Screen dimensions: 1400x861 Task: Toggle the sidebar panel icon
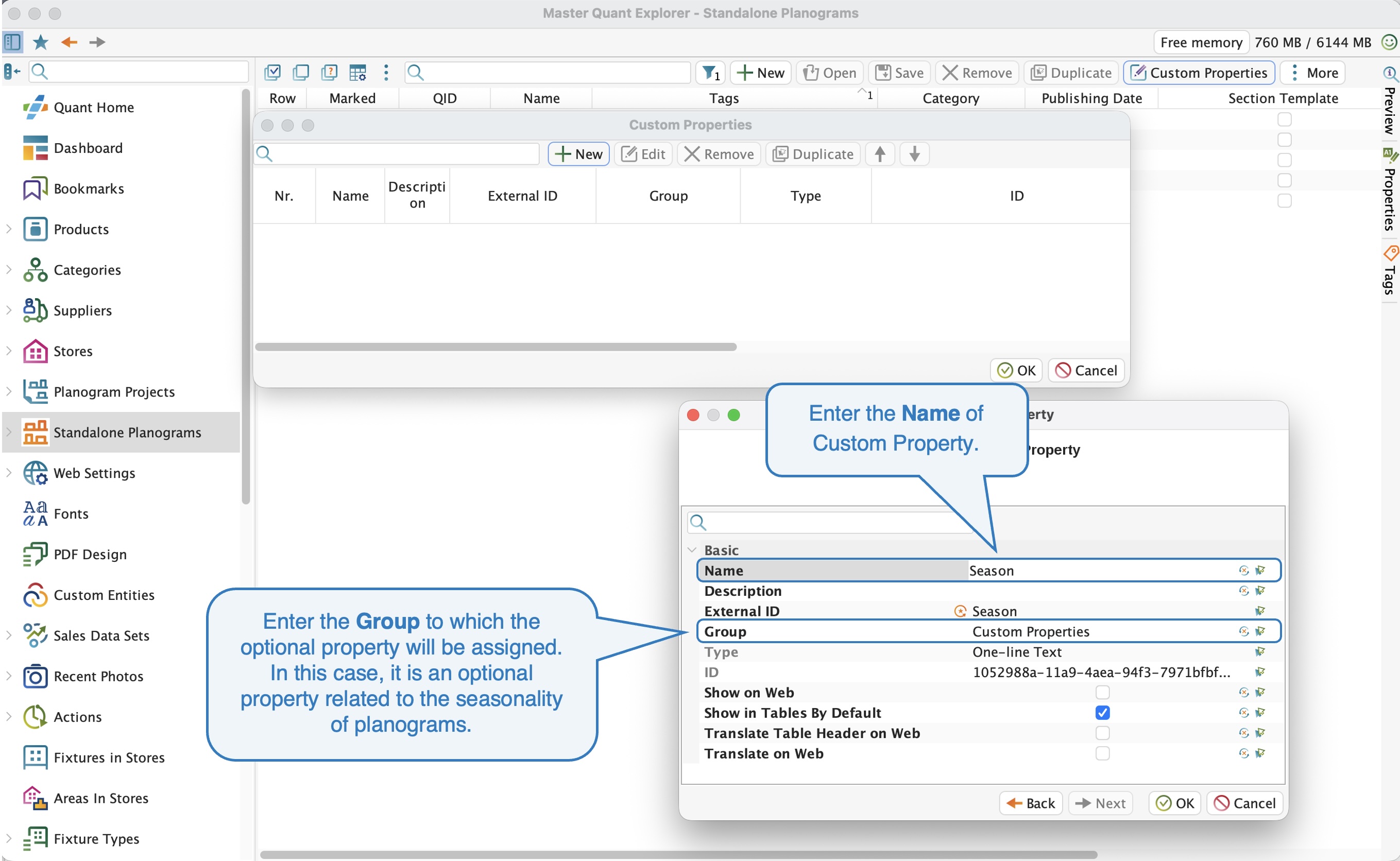click(x=12, y=42)
